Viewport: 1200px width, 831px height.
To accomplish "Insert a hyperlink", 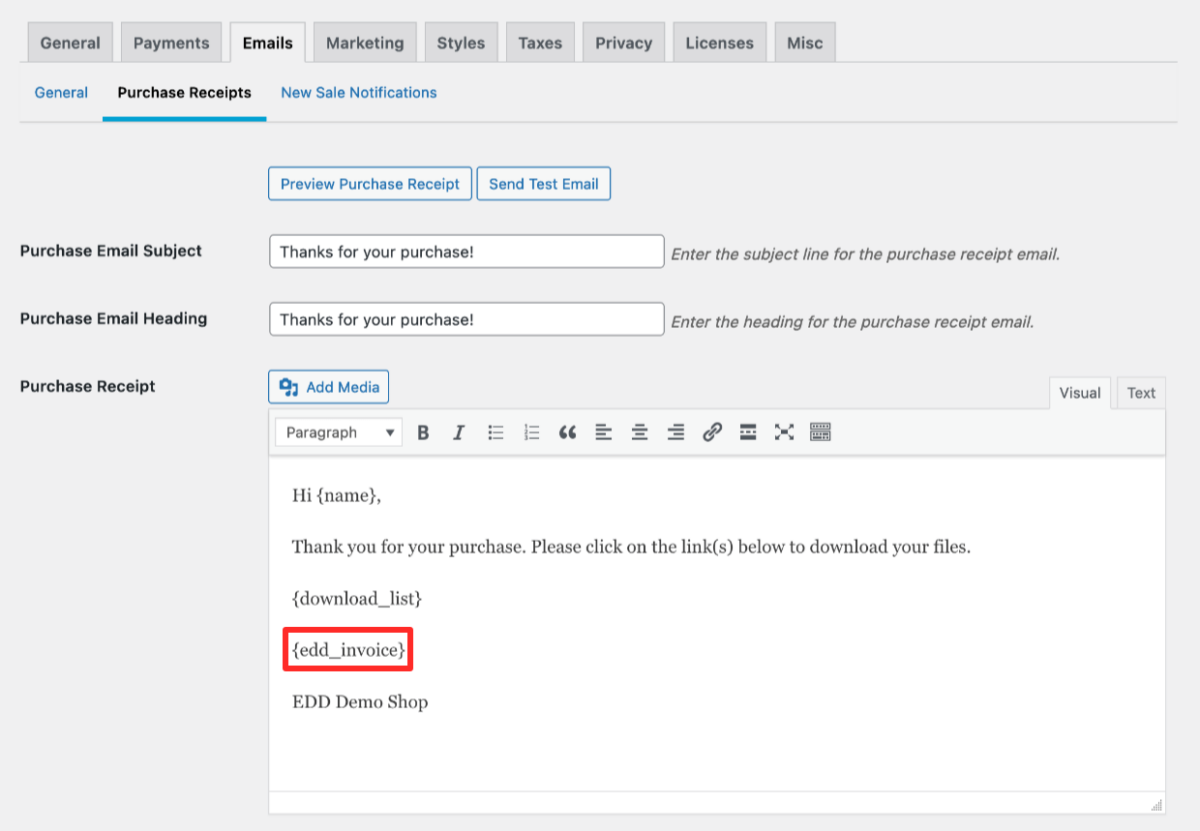I will (711, 432).
